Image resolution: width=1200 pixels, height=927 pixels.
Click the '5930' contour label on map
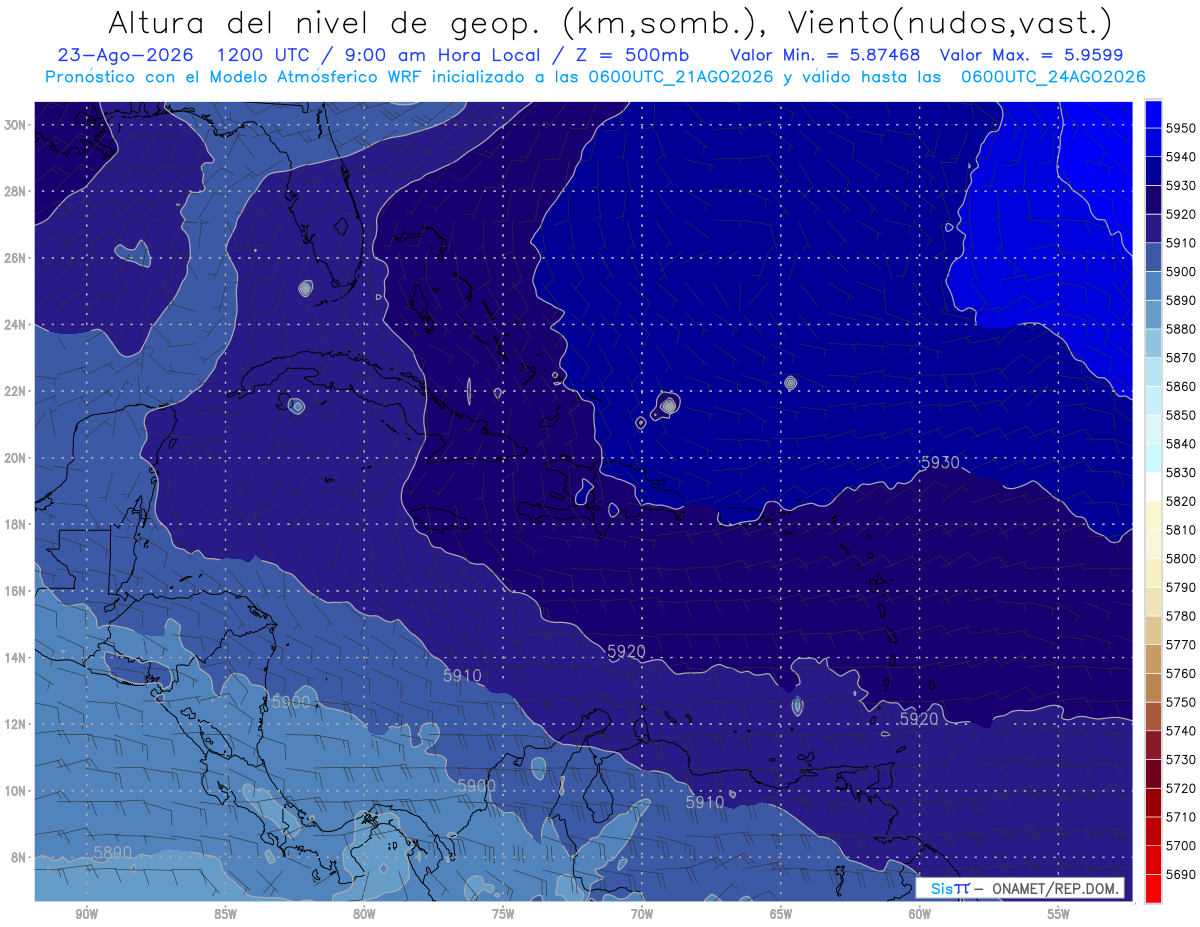[940, 462]
